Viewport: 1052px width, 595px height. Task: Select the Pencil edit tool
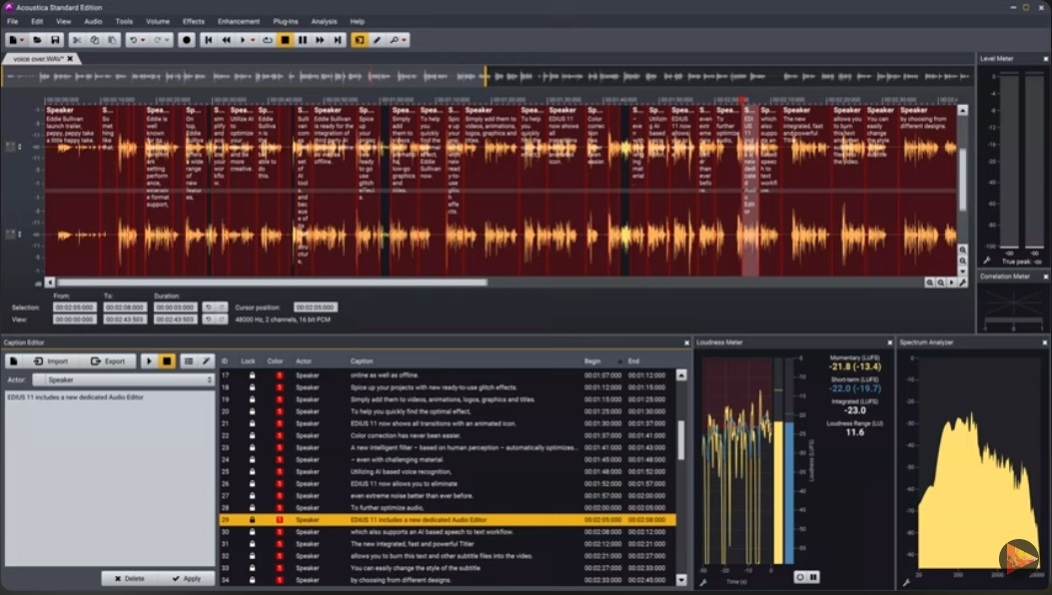click(x=377, y=40)
